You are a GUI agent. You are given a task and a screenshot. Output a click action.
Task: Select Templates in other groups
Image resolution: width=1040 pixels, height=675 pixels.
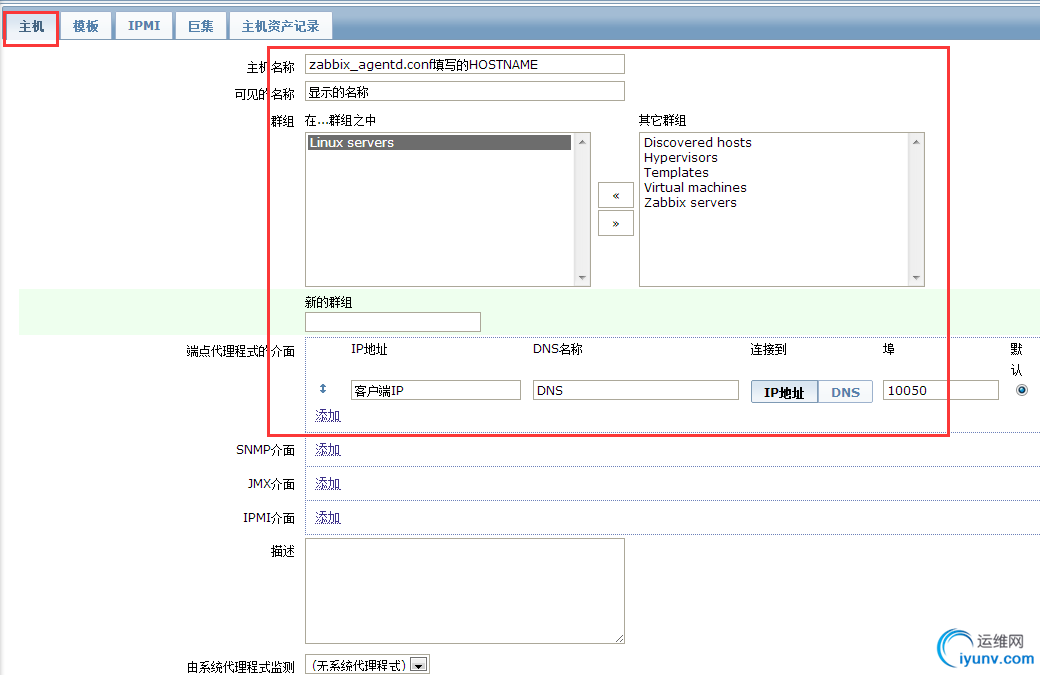[676, 172]
